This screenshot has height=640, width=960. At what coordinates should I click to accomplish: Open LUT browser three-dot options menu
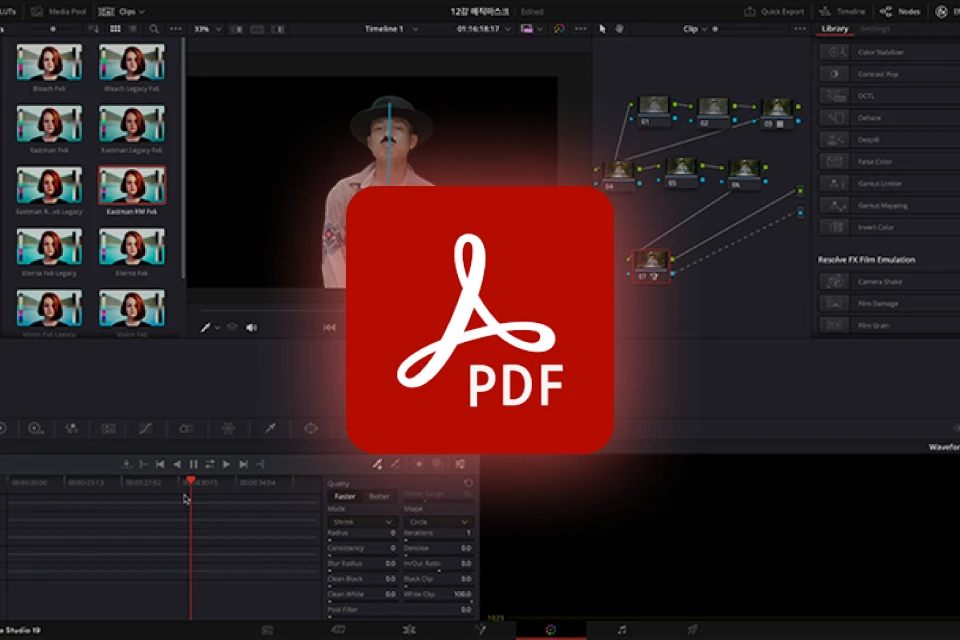[176, 29]
